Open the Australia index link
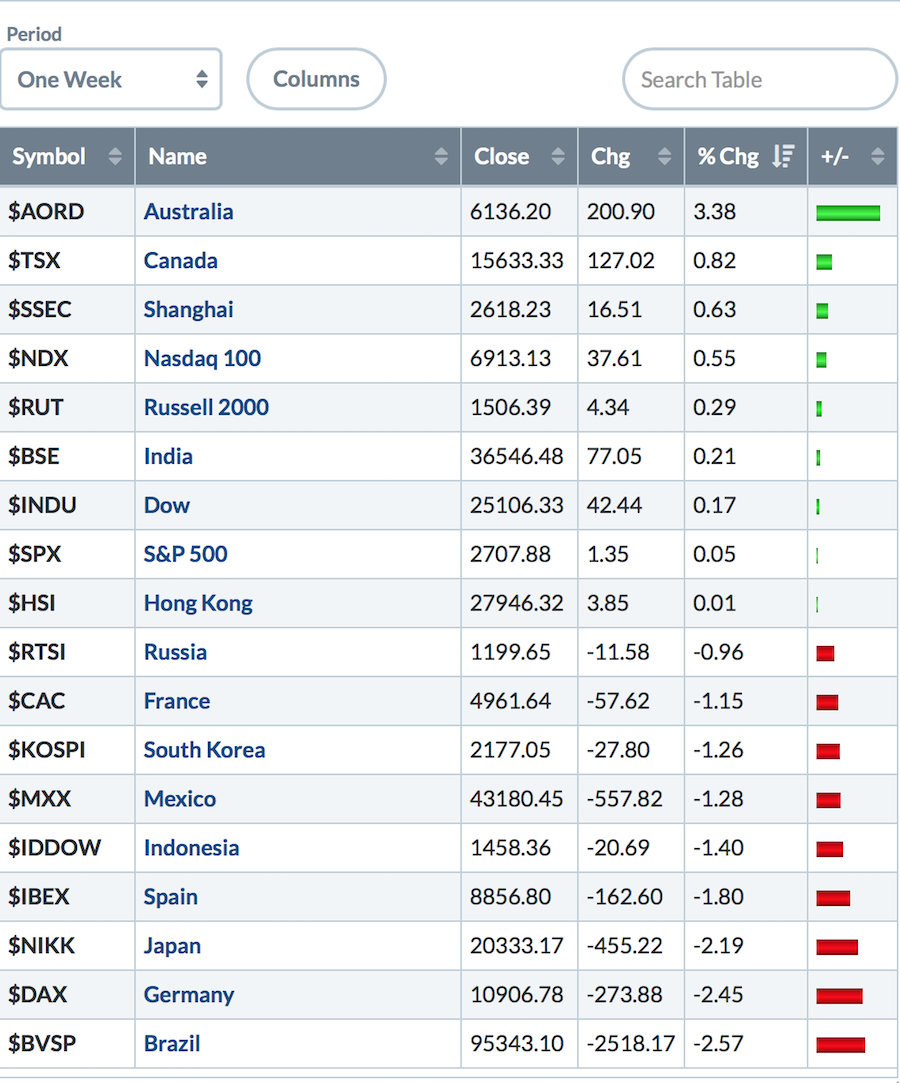This screenshot has width=900, height=1083. (x=188, y=212)
